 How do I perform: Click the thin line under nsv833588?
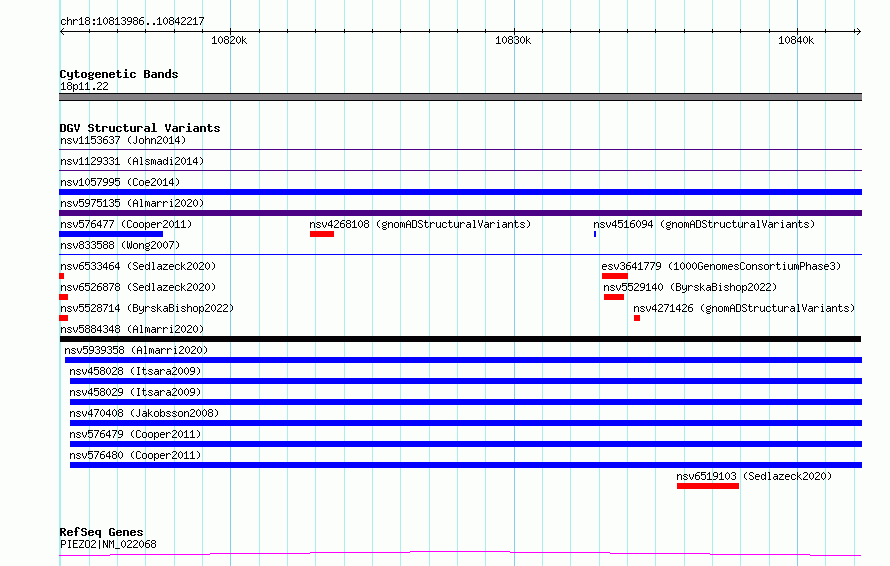coord(460,254)
